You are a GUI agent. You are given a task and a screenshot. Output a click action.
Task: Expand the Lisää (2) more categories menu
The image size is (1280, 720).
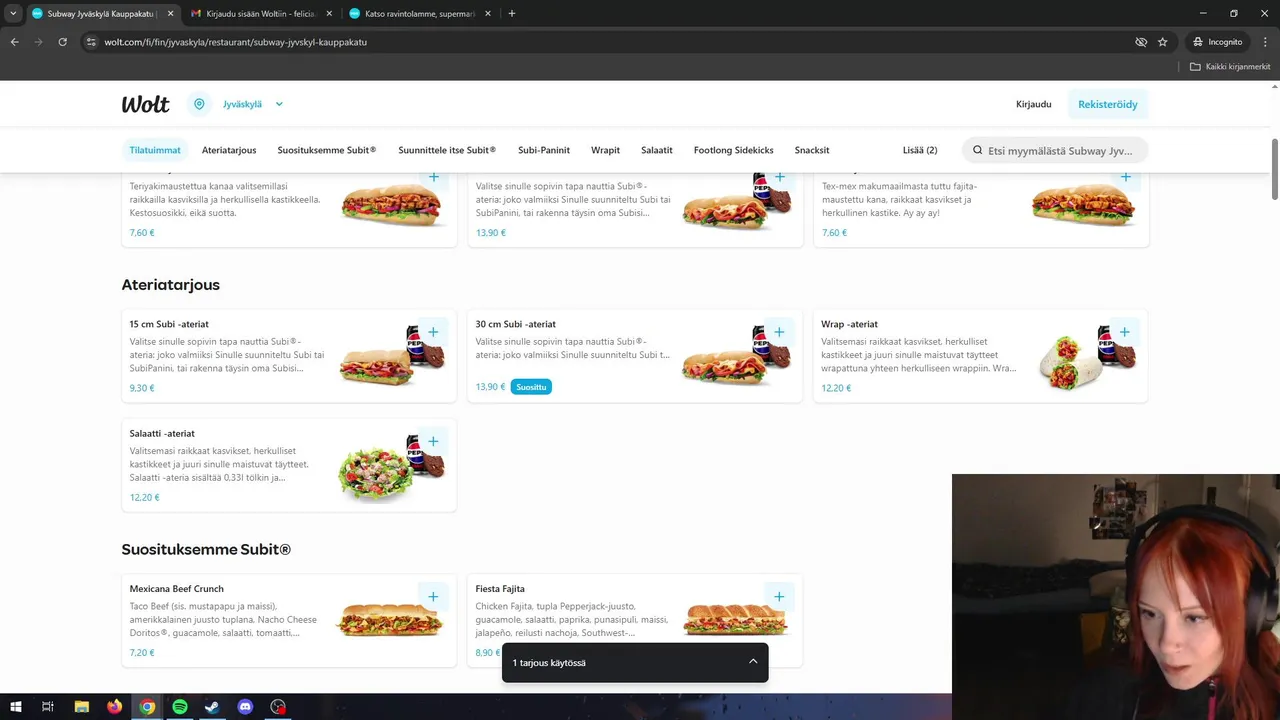point(920,150)
